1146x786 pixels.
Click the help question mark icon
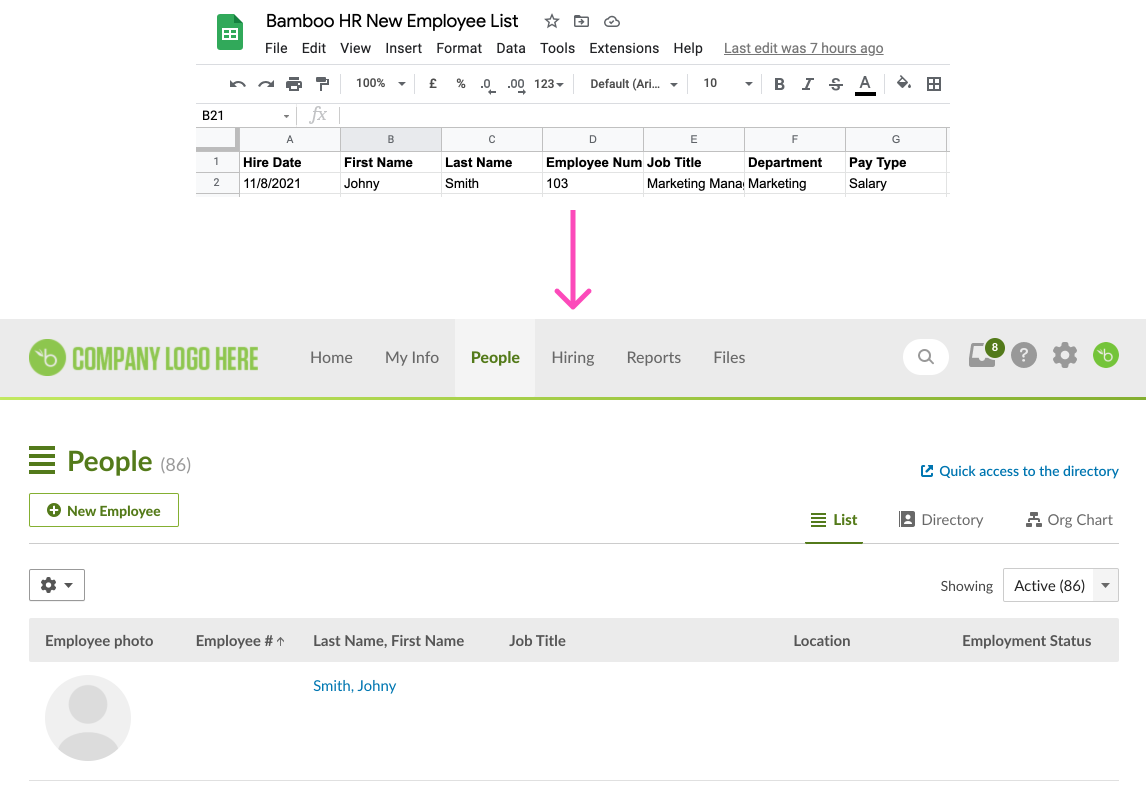1023,355
